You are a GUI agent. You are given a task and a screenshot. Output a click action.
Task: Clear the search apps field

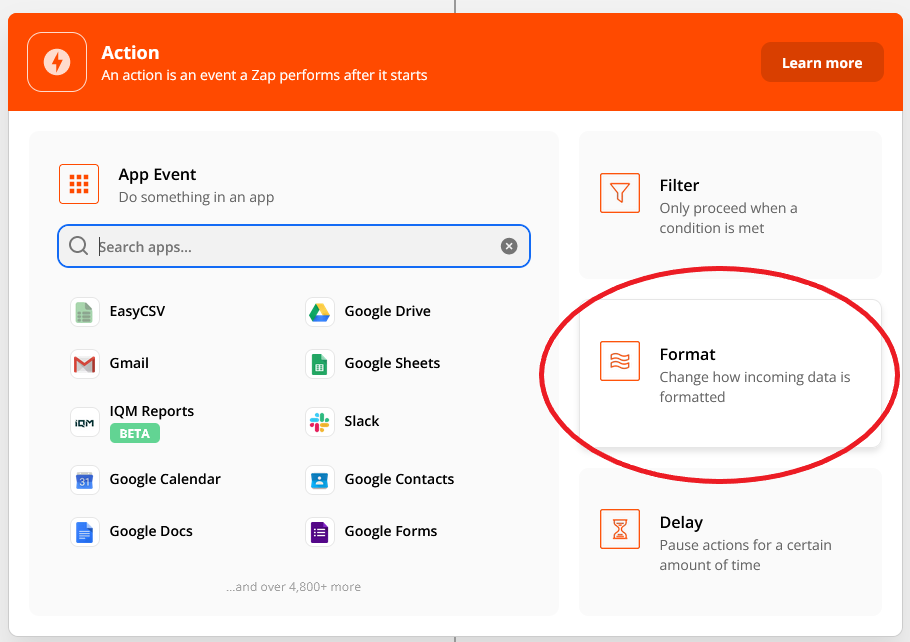[x=509, y=246]
